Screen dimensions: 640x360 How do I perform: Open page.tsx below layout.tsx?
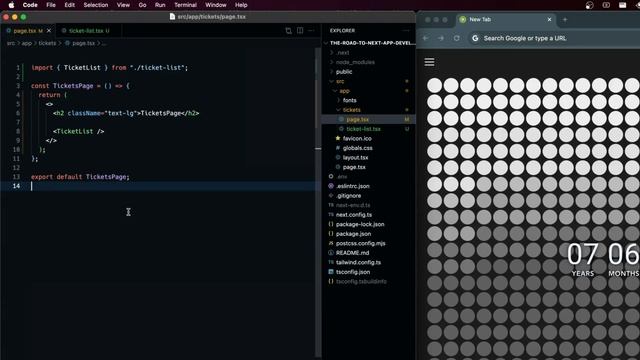point(369,167)
